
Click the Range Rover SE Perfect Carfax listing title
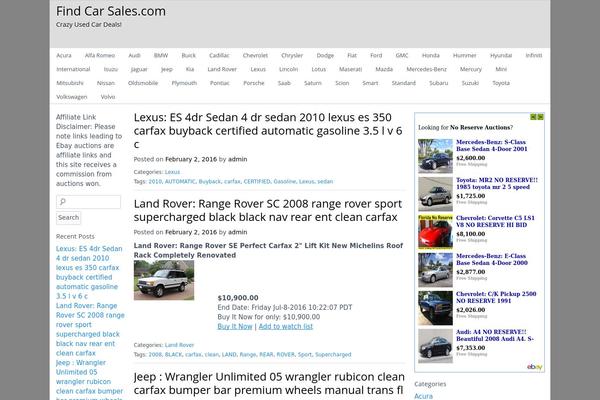pos(268,250)
